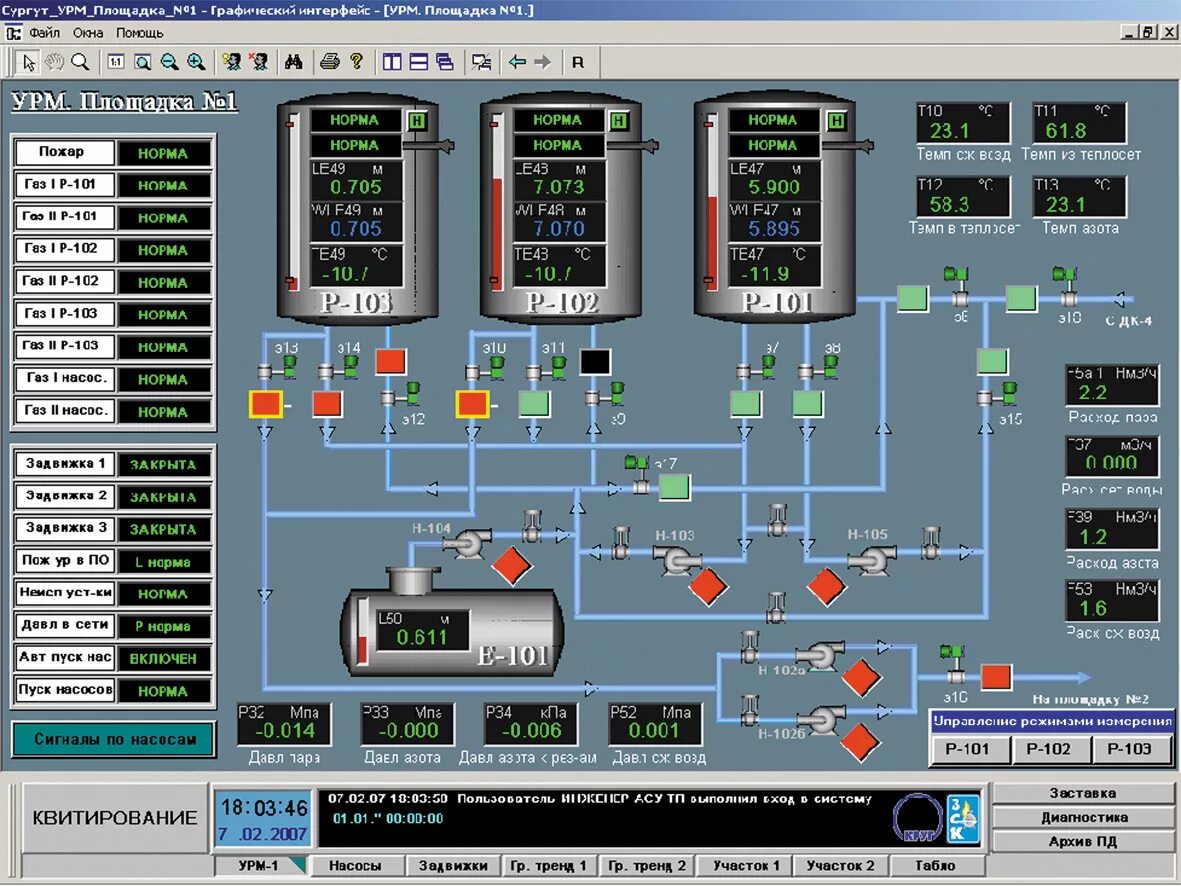Click the user login icon

click(x=231, y=63)
